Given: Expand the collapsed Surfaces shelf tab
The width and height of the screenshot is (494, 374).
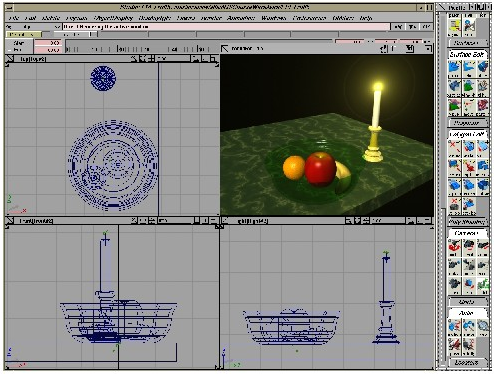Looking at the screenshot, I should click(467, 43).
